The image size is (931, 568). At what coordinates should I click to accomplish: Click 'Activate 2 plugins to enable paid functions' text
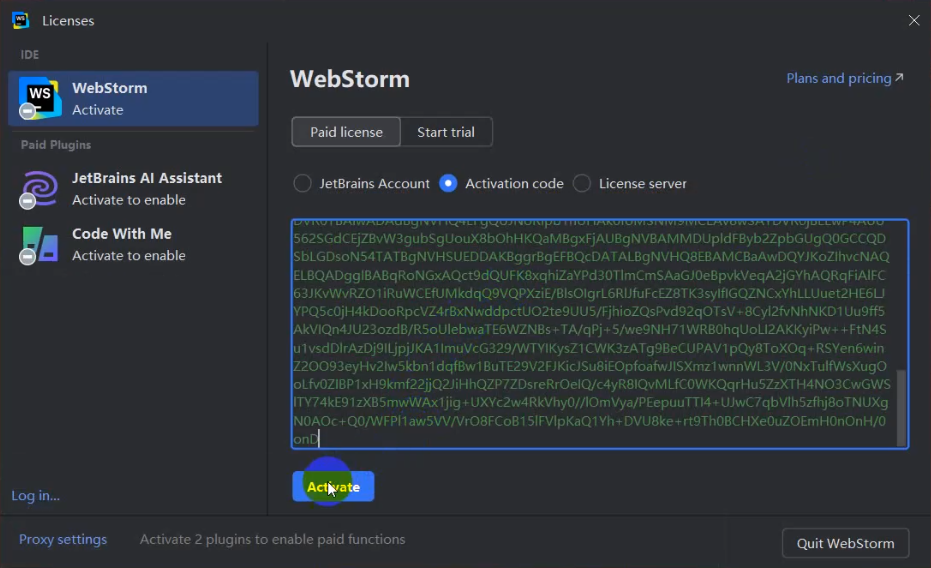coord(273,540)
